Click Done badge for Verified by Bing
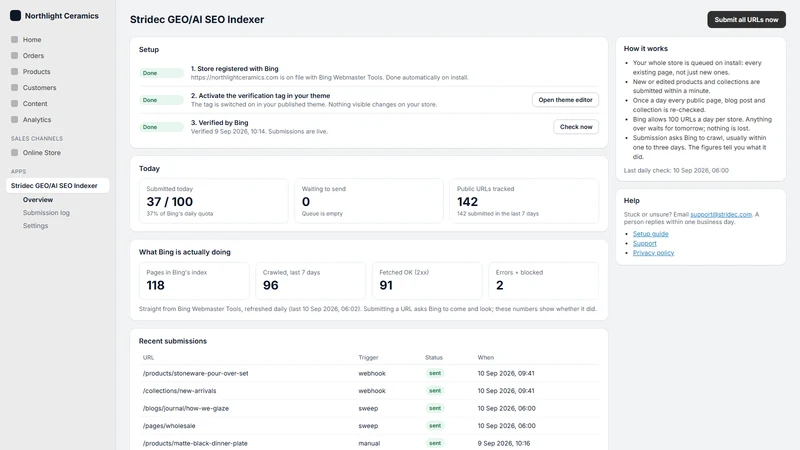The image size is (800, 450). coord(161,127)
